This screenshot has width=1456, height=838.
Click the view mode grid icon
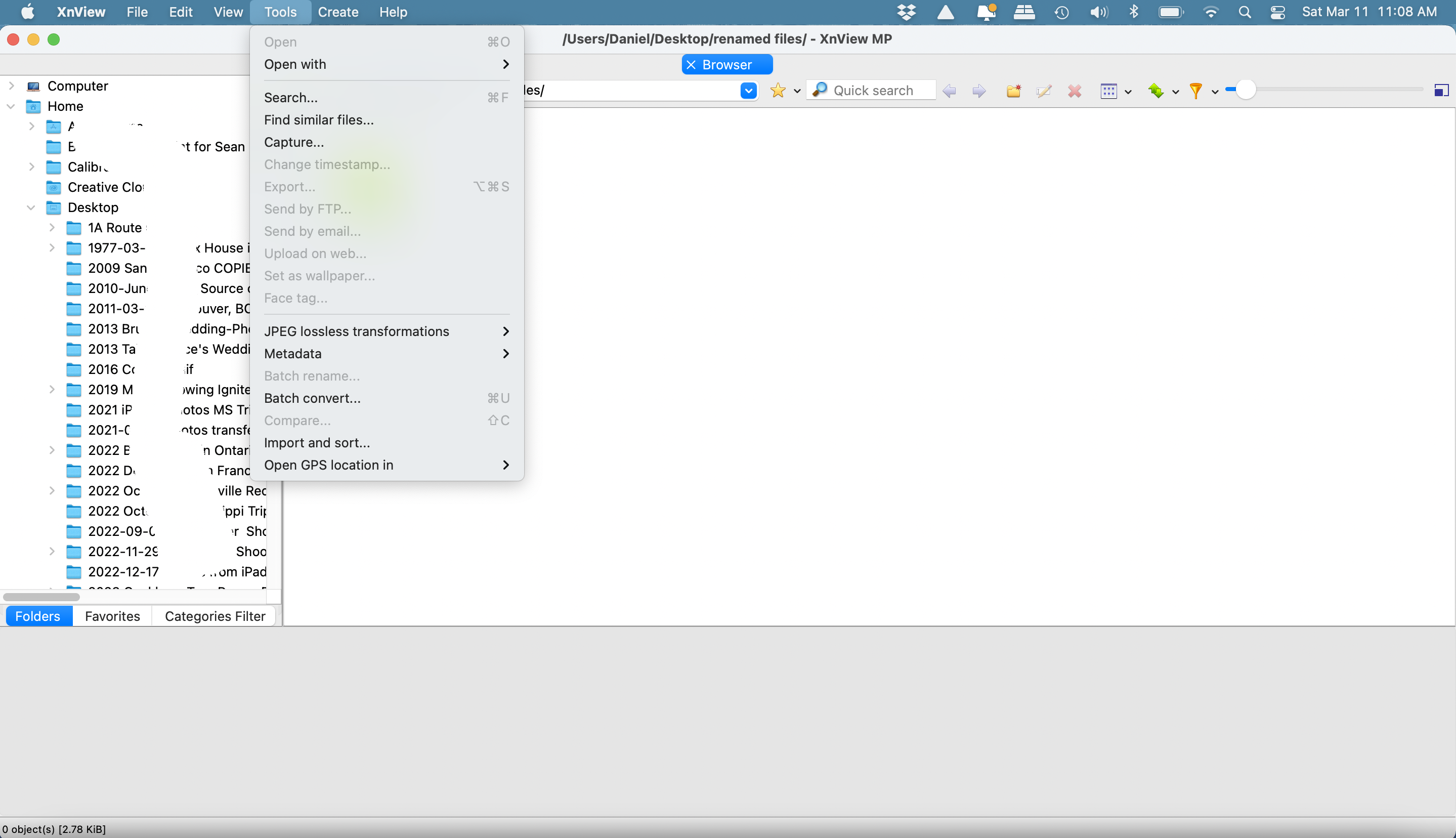(x=1108, y=91)
